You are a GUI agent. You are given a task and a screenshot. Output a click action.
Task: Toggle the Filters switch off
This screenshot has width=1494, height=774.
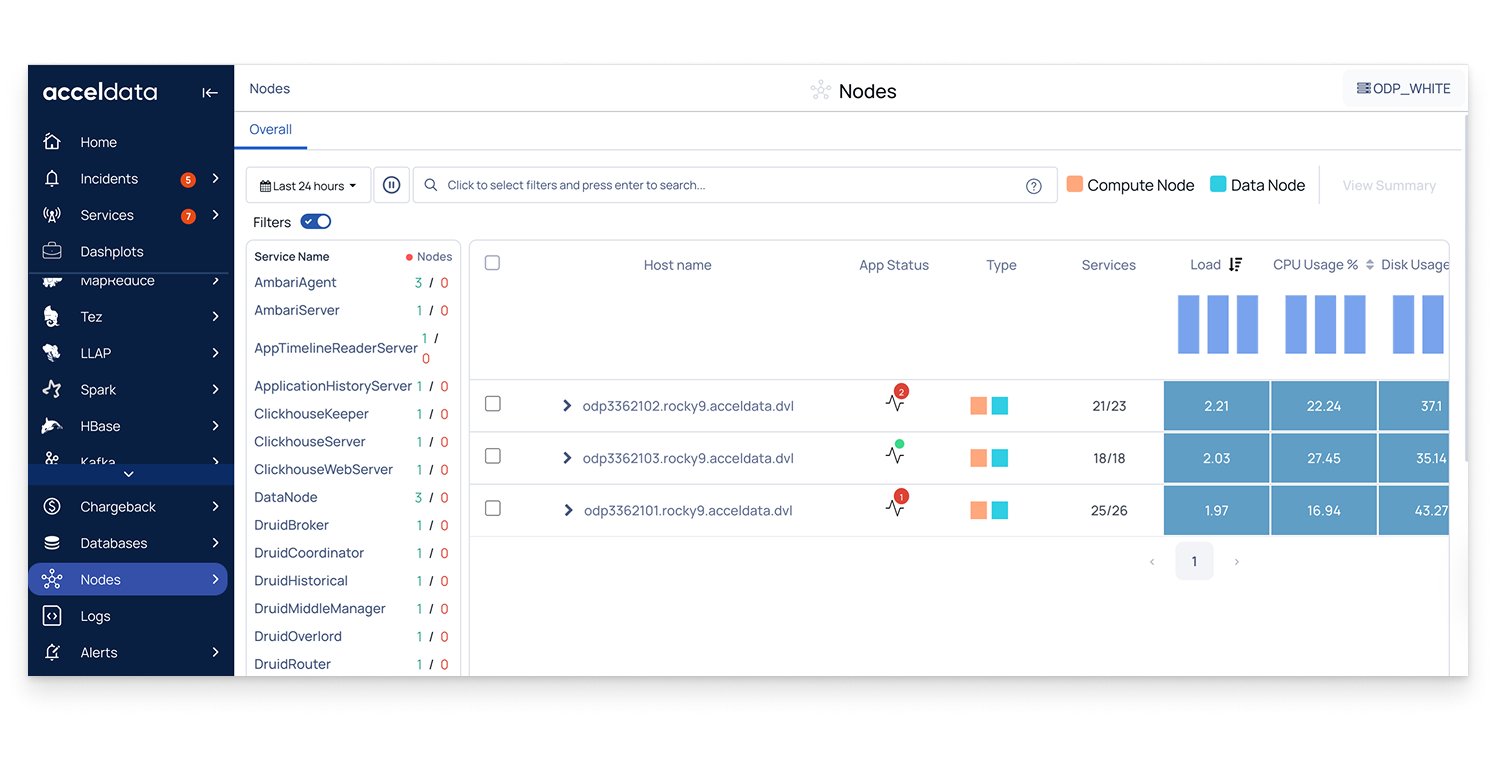pyautogui.click(x=316, y=222)
